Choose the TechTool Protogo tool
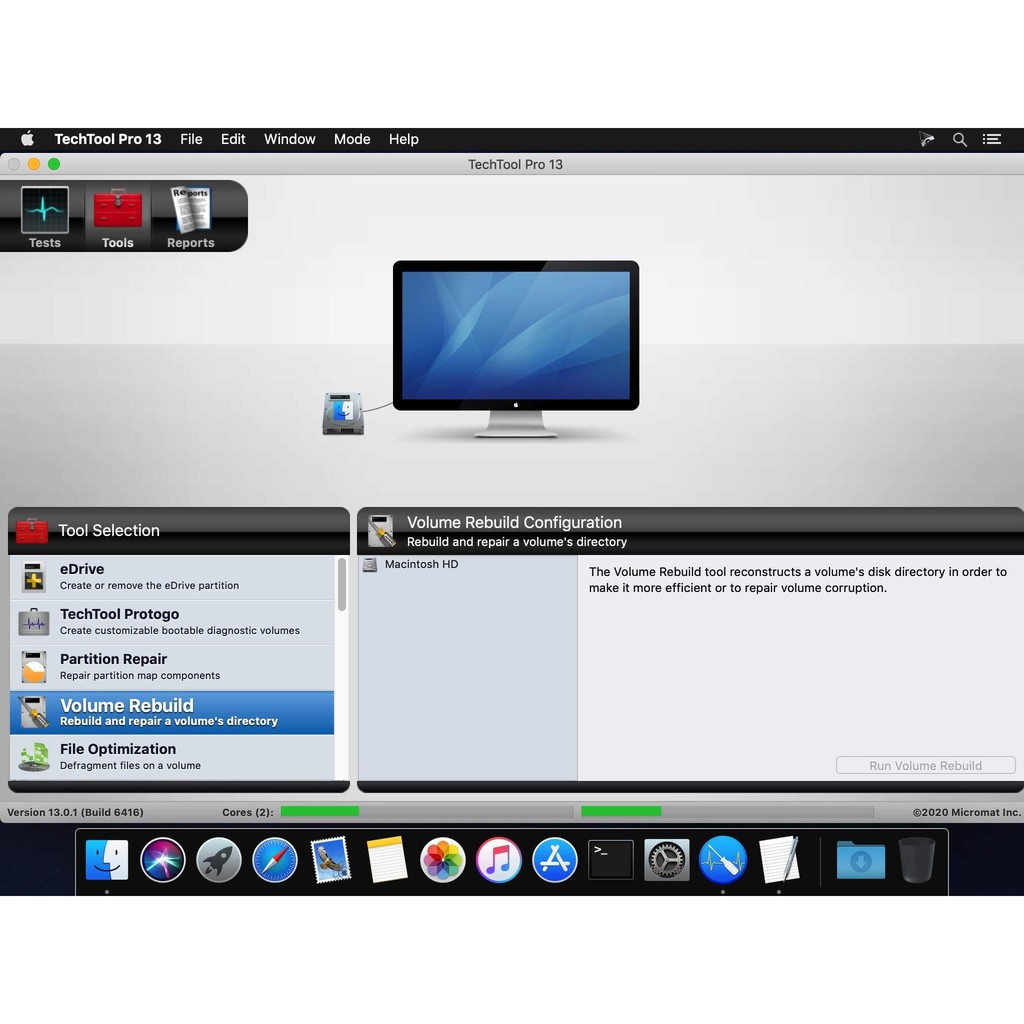Screen dimensions: 1024x1024 [172, 622]
